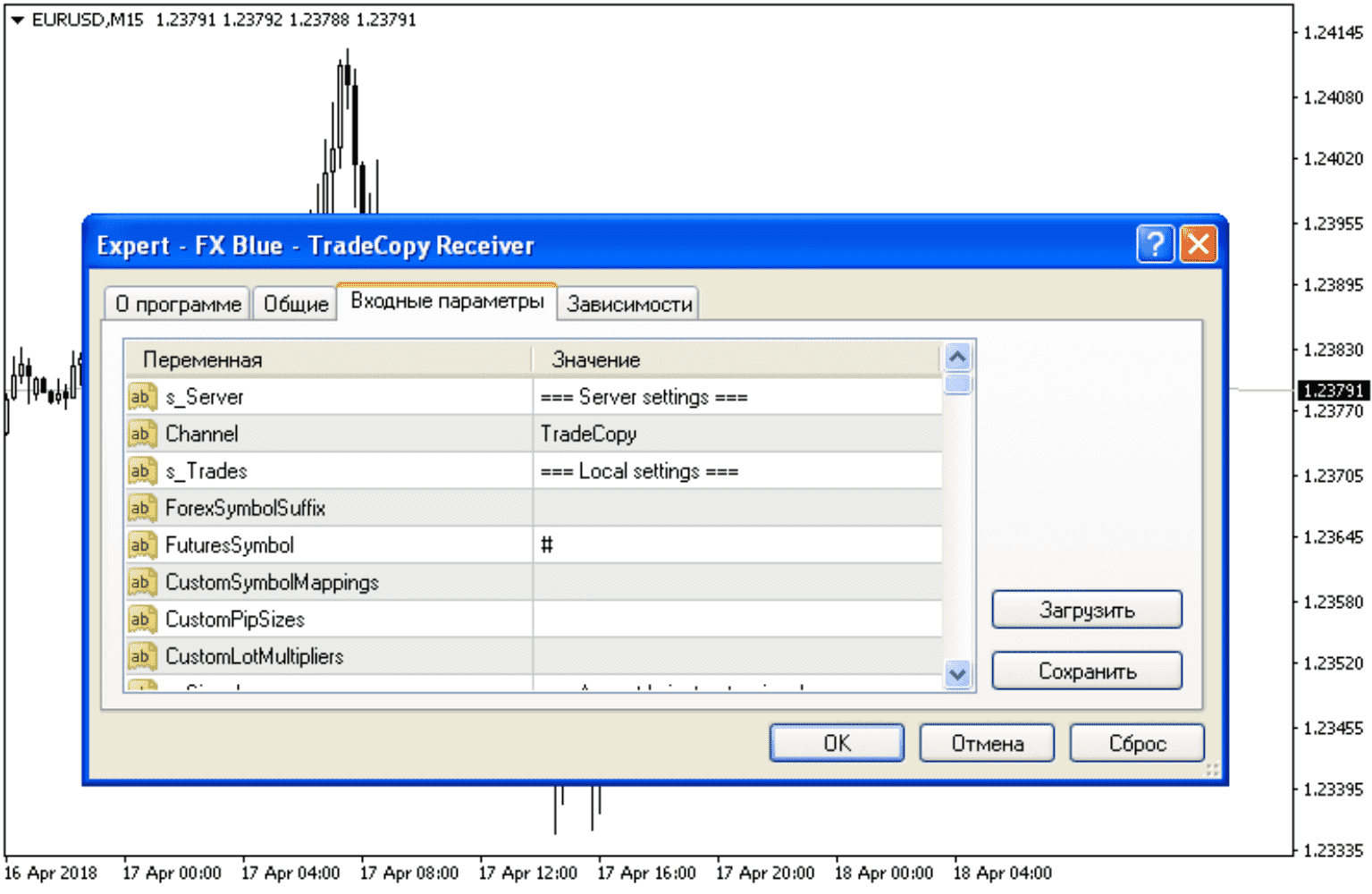This screenshot has height=894, width=1372.
Task: Click the 17 Apr 12:00 time axis label
Action: pyautogui.click(x=527, y=873)
